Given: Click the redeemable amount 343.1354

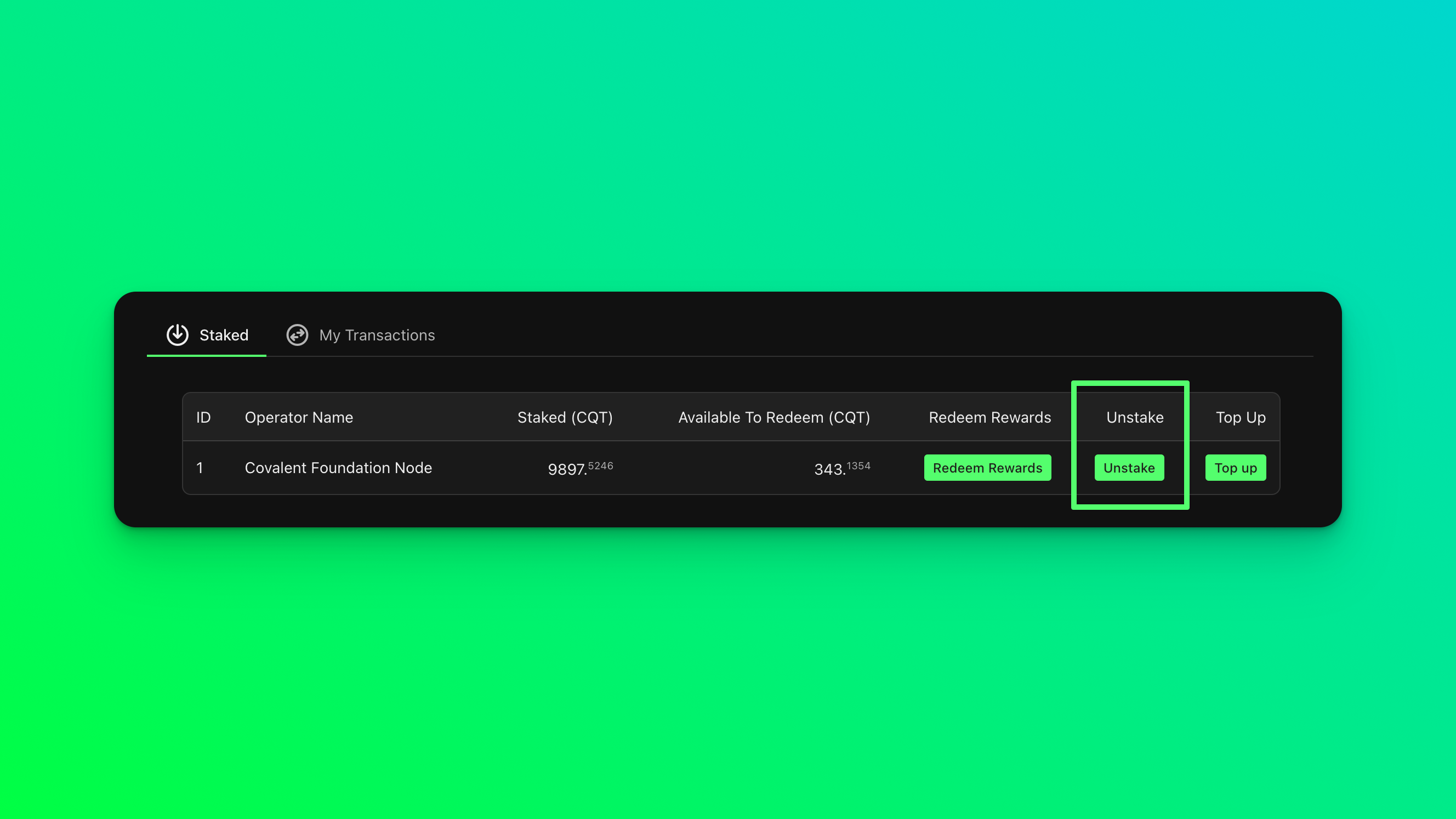Looking at the screenshot, I should point(842,468).
